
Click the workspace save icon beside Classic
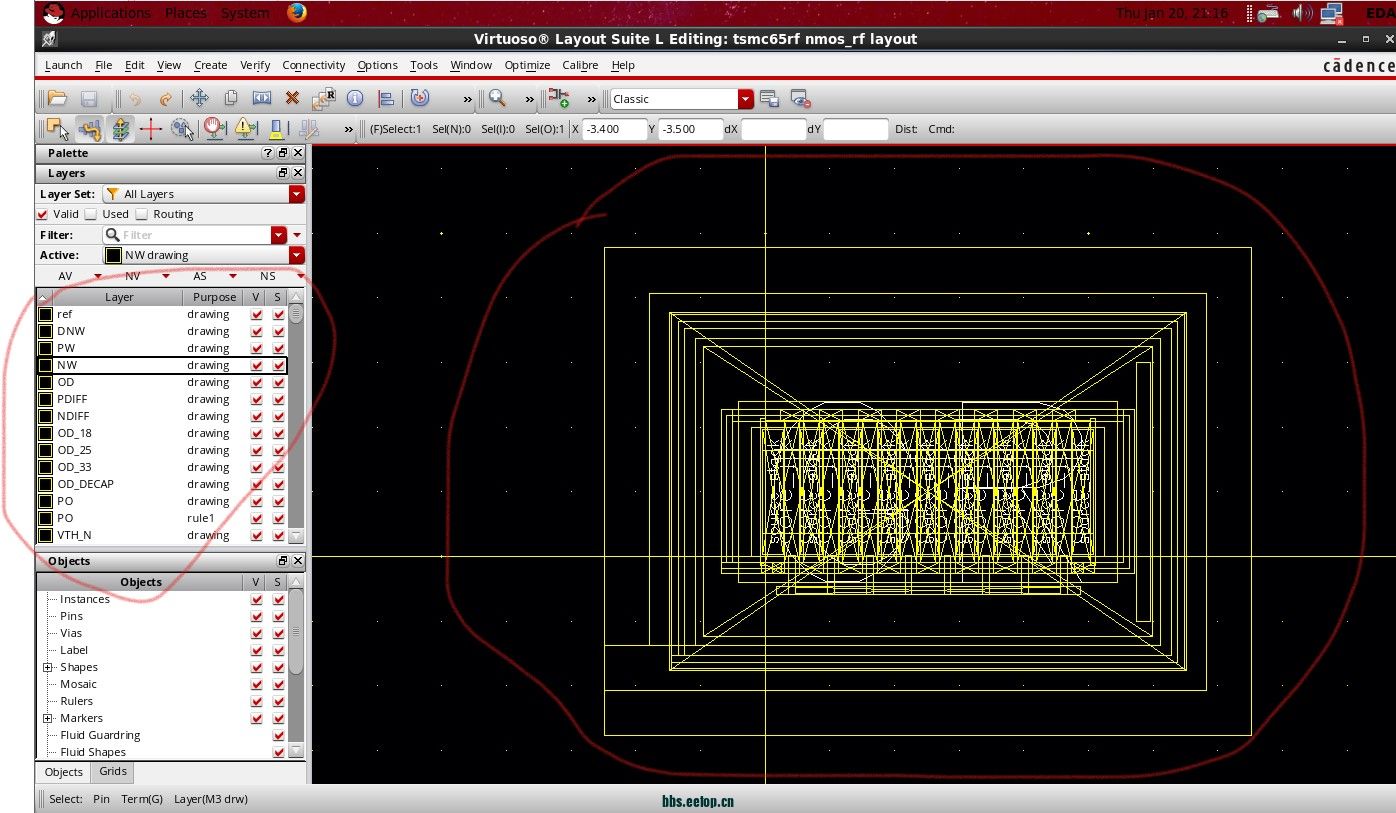769,98
